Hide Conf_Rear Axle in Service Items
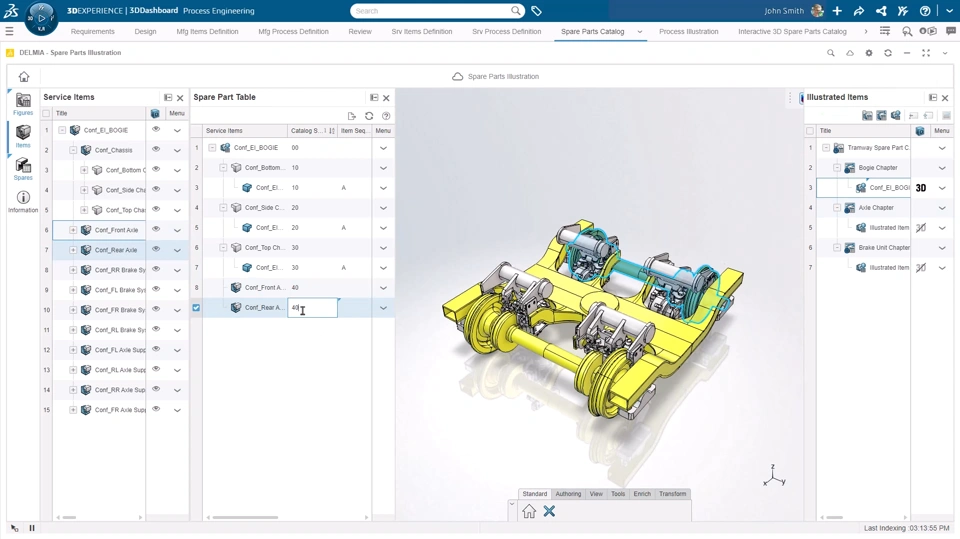960x539 pixels. tap(156, 249)
